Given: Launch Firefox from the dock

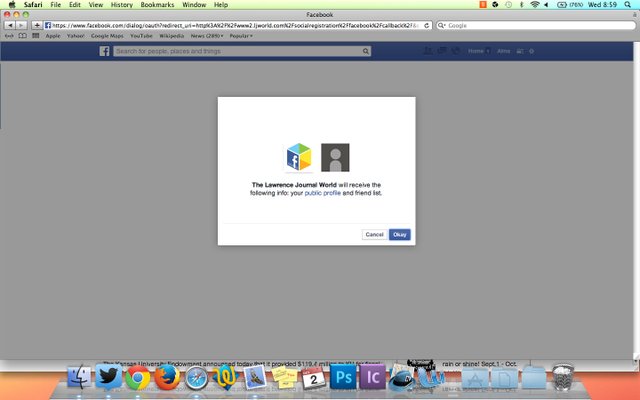Looking at the screenshot, I should click(167, 377).
